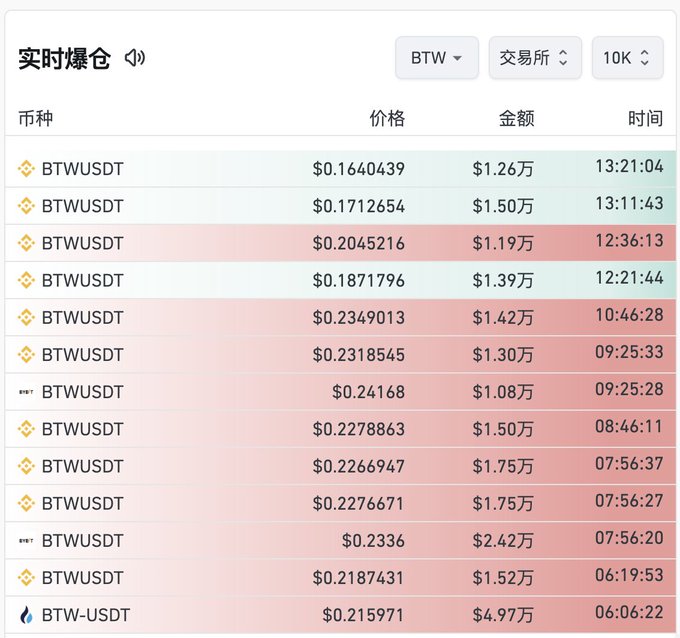
Task: Click timestamp 13:11:43
Action: (629, 203)
